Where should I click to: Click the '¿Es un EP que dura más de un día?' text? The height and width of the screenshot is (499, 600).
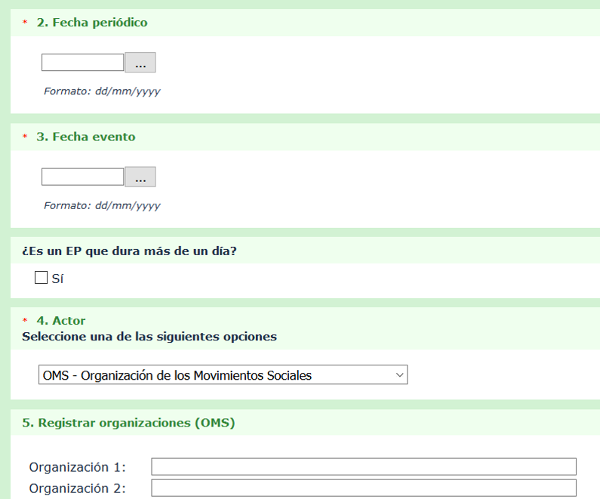[129, 251]
